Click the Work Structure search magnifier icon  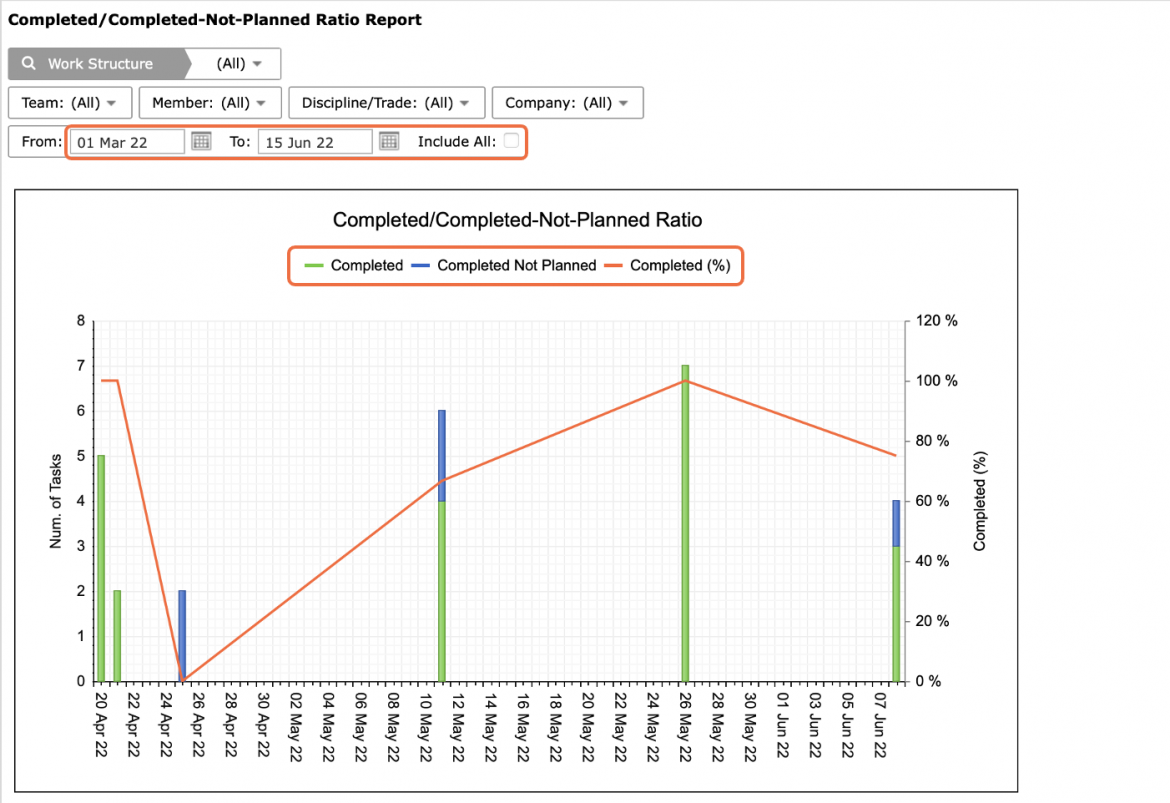pos(28,63)
